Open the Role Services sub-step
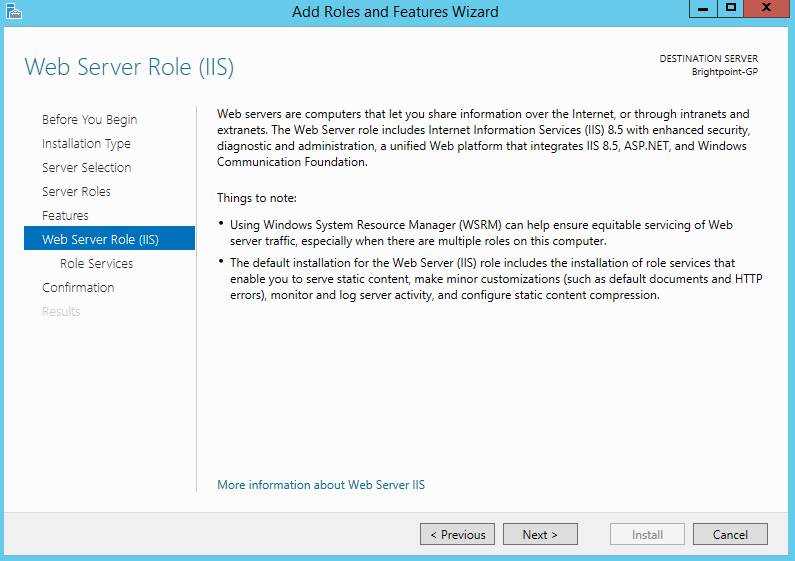The image size is (795, 561). pos(96,264)
